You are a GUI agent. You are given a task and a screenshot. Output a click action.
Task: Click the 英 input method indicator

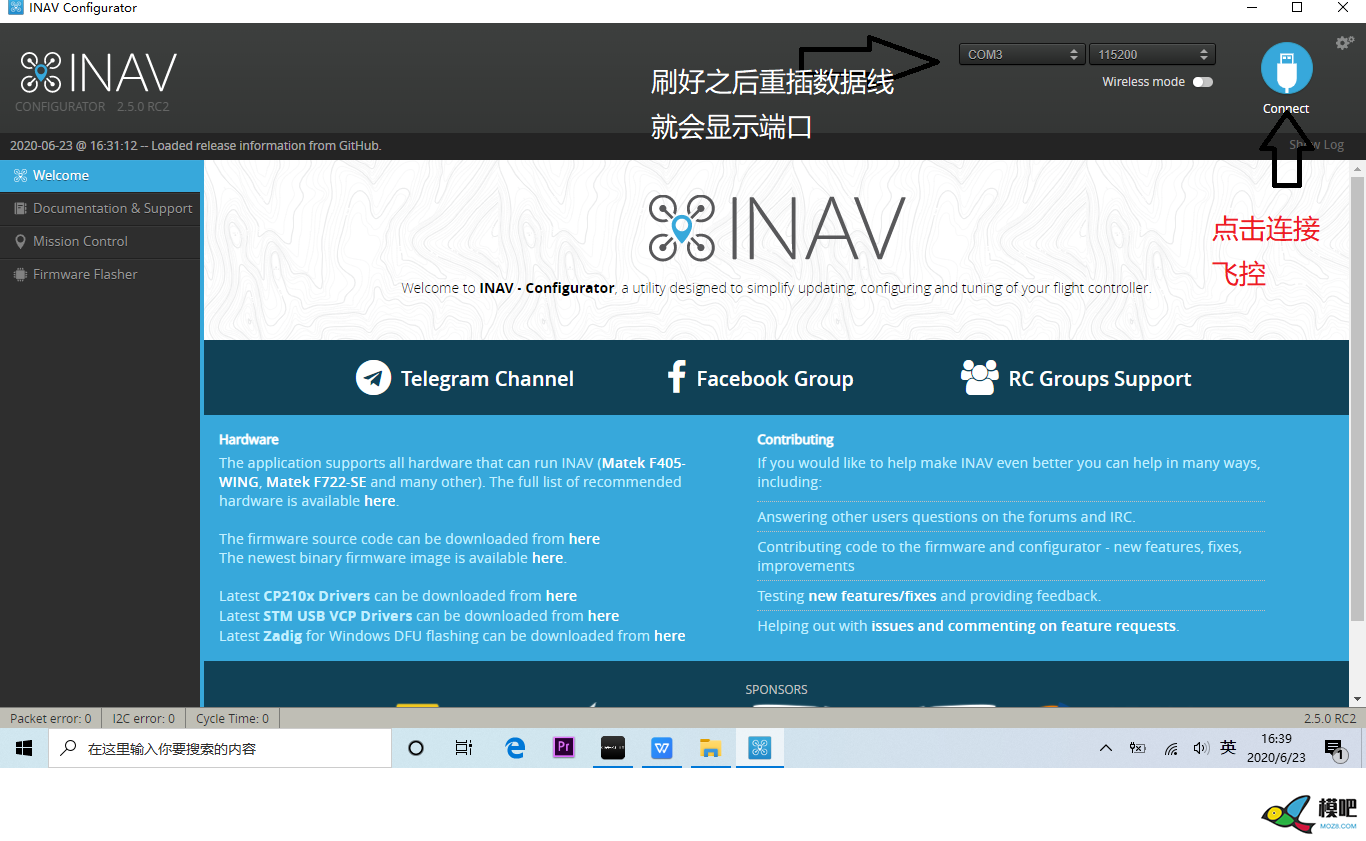click(1228, 748)
